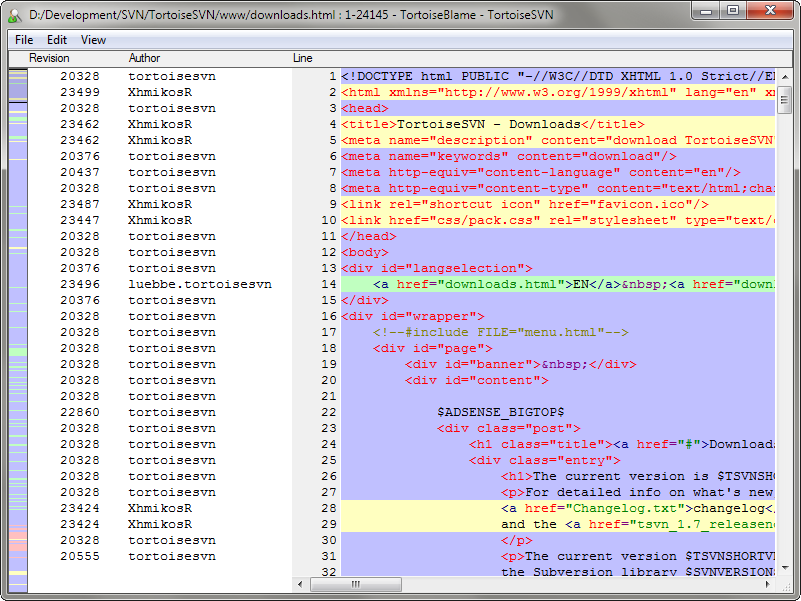Click line 22 containing $ADSENSE_BIGTOP$
801x601 pixels.
(x=558, y=412)
